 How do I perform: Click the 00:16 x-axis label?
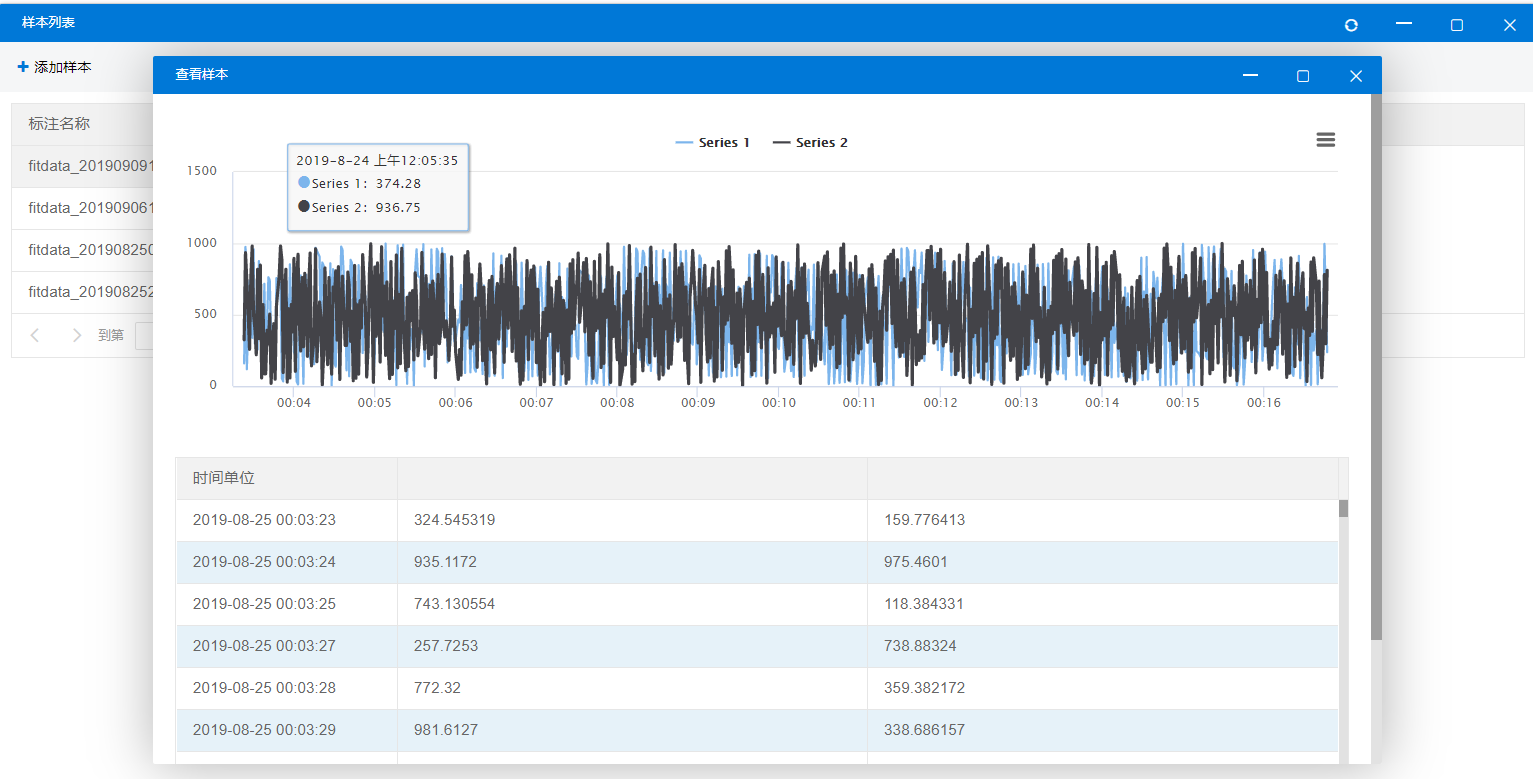coord(1264,403)
